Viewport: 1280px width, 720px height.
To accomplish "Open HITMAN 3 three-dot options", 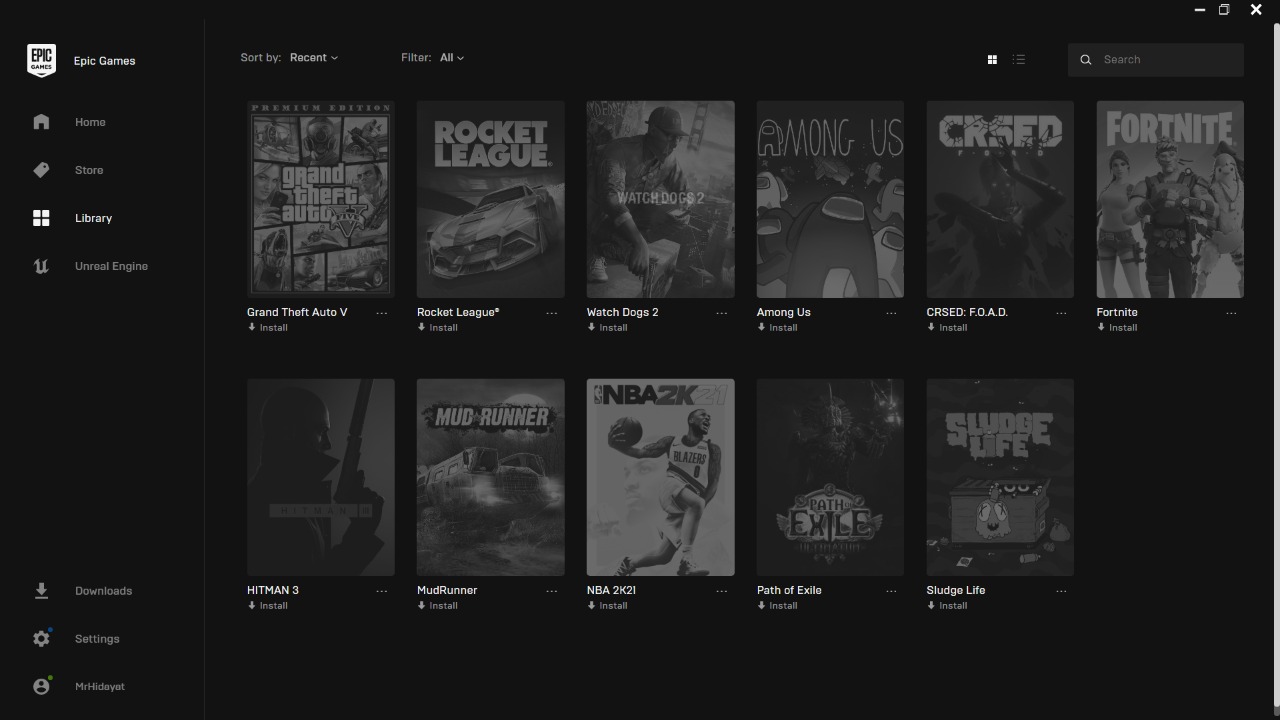I will click(382, 591).
